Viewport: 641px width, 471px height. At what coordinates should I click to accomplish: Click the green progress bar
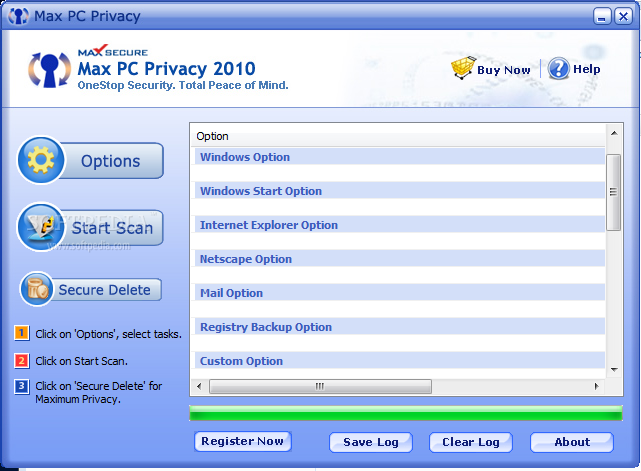click(x=406, y=413)
